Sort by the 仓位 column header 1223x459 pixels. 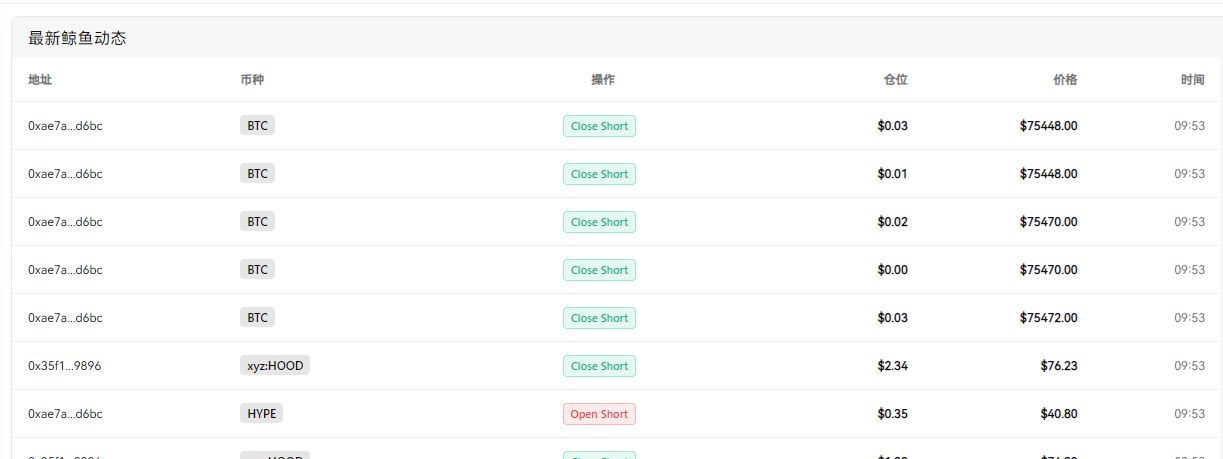pos(895,80)
